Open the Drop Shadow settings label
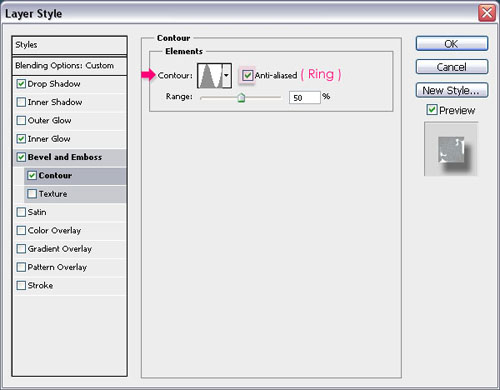 pos(54,84)
